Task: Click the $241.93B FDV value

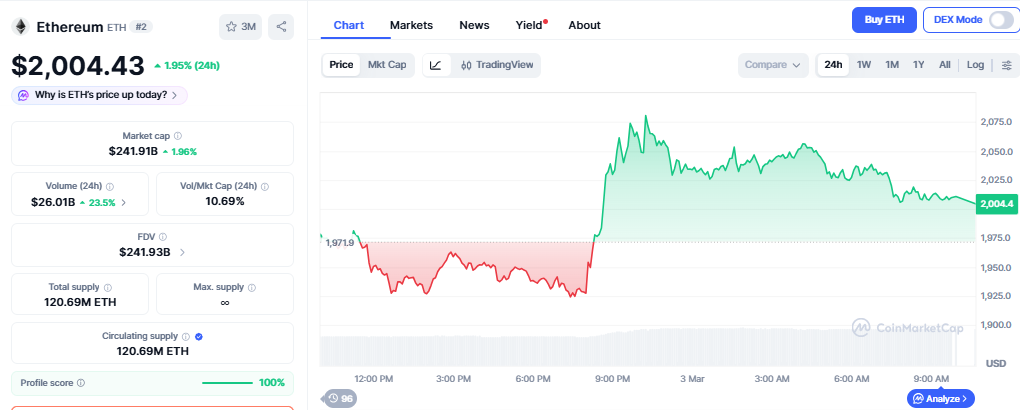Action: point(144,252)
